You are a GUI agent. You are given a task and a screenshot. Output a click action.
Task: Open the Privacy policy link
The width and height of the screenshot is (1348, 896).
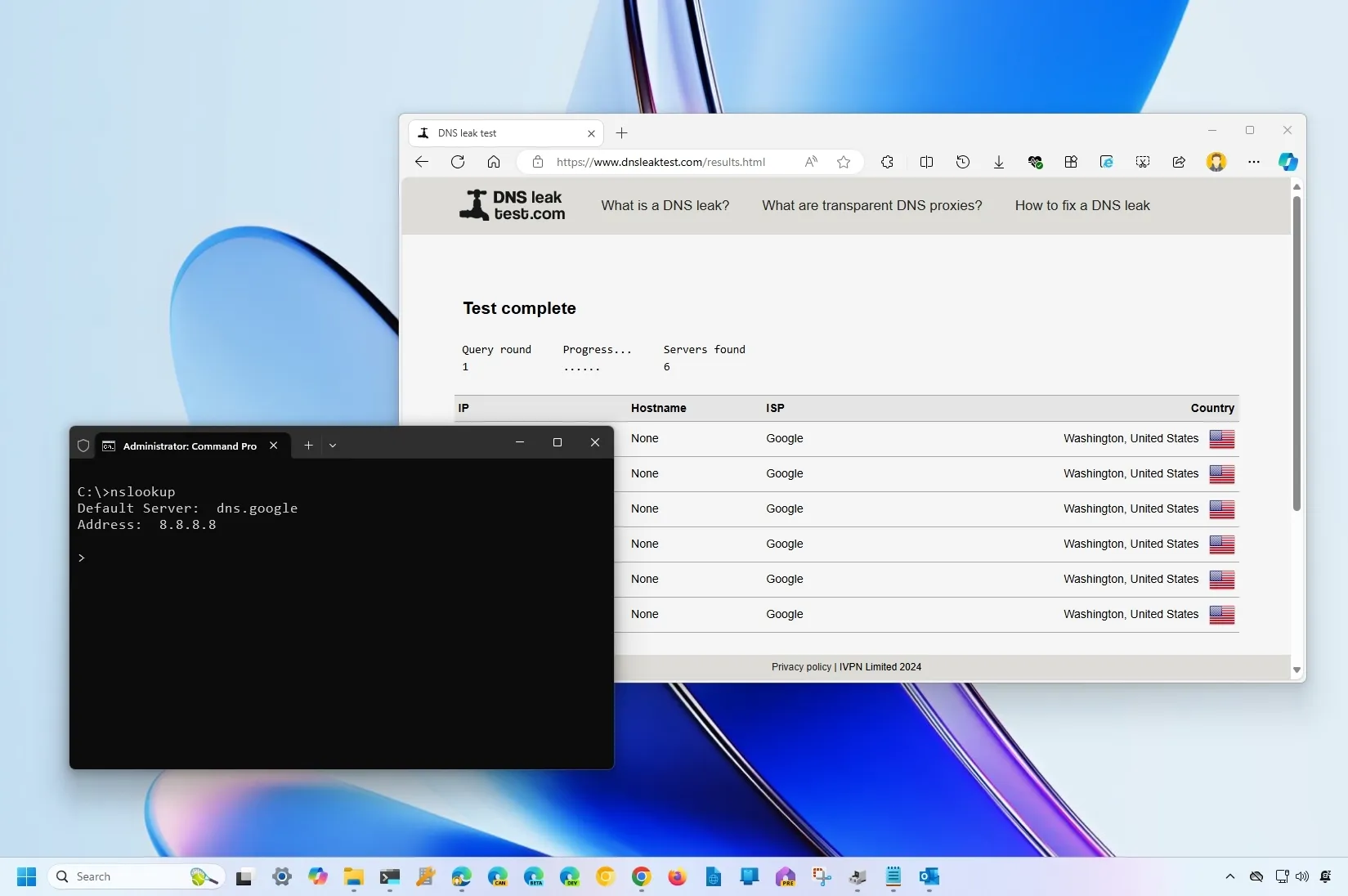pyautogui.click(x=801, y=667)
